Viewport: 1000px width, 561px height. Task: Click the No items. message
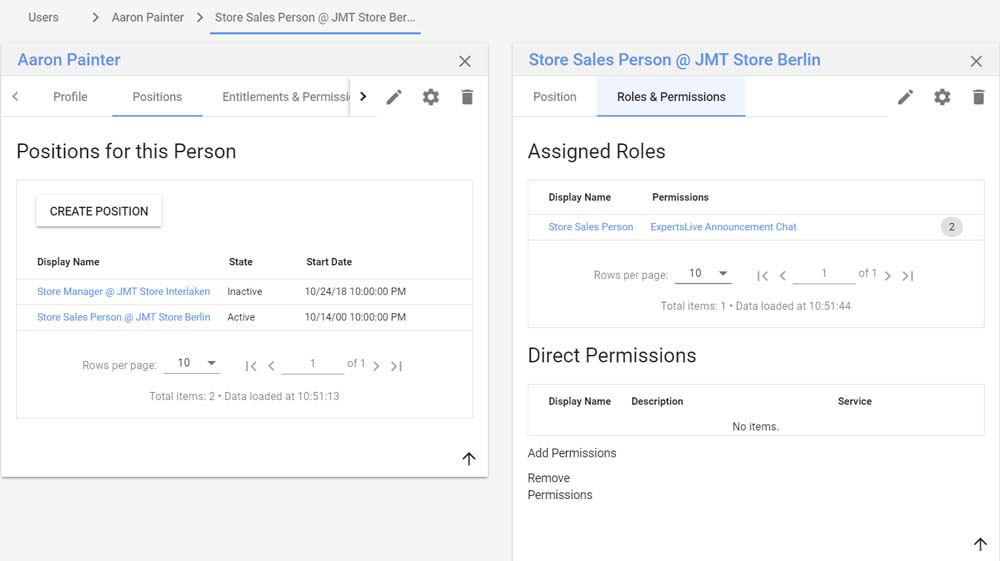tap(756, 426)
